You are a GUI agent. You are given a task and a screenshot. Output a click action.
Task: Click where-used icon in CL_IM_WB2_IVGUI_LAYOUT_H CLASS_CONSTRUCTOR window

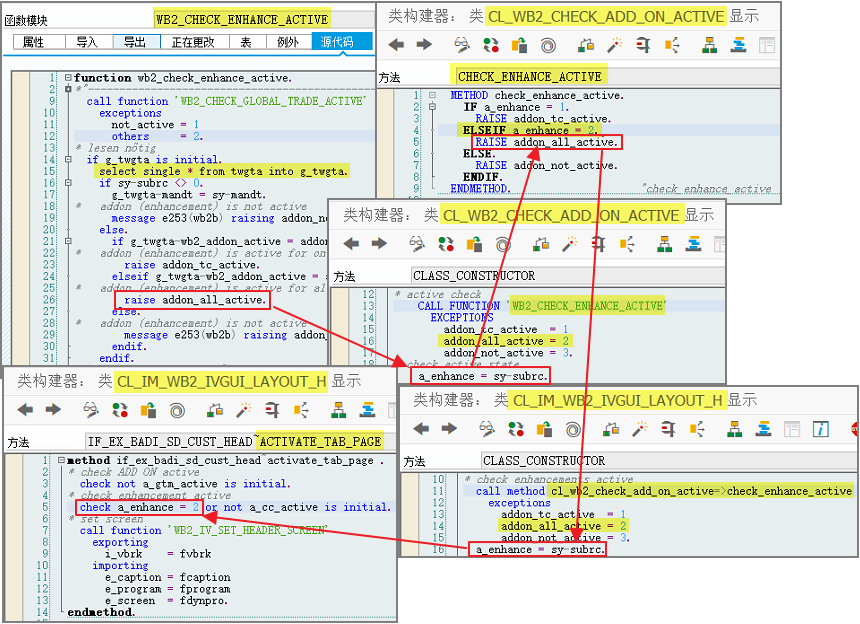(x=611, y=429)
